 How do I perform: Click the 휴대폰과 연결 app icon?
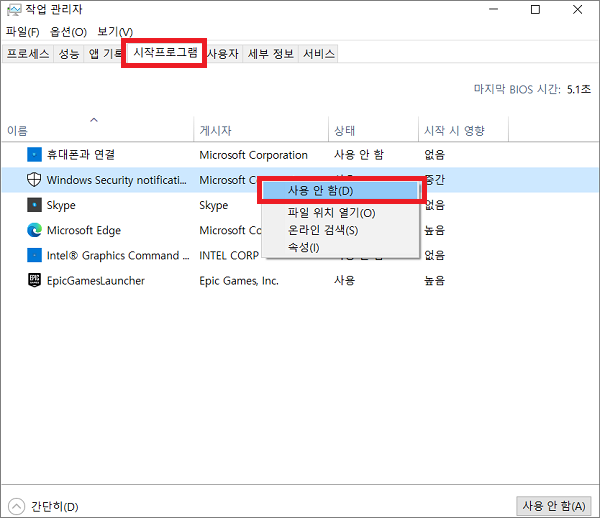(34, 155)
